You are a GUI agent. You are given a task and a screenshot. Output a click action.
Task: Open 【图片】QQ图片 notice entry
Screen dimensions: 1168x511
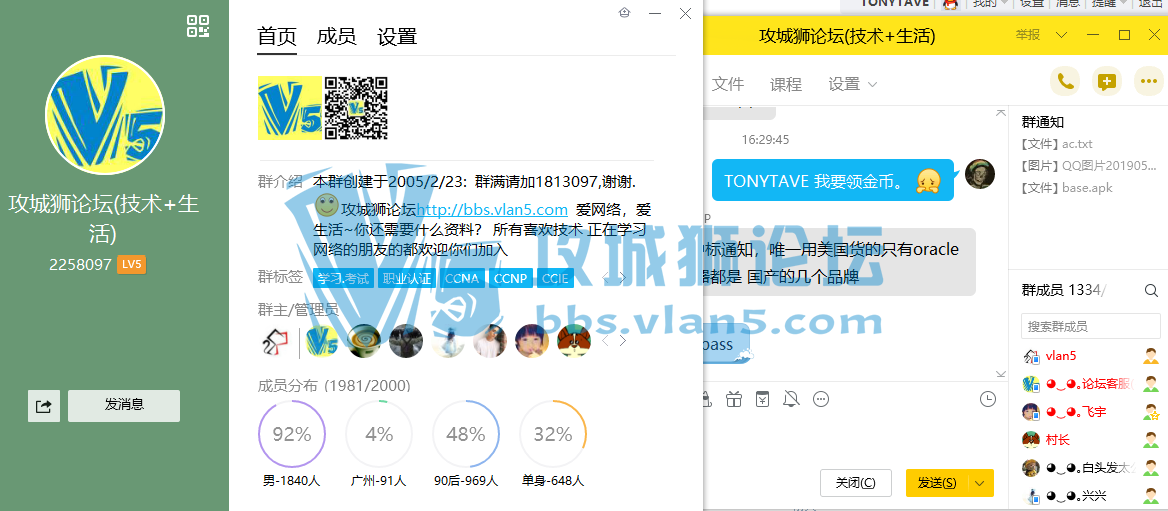(1089, 165)
